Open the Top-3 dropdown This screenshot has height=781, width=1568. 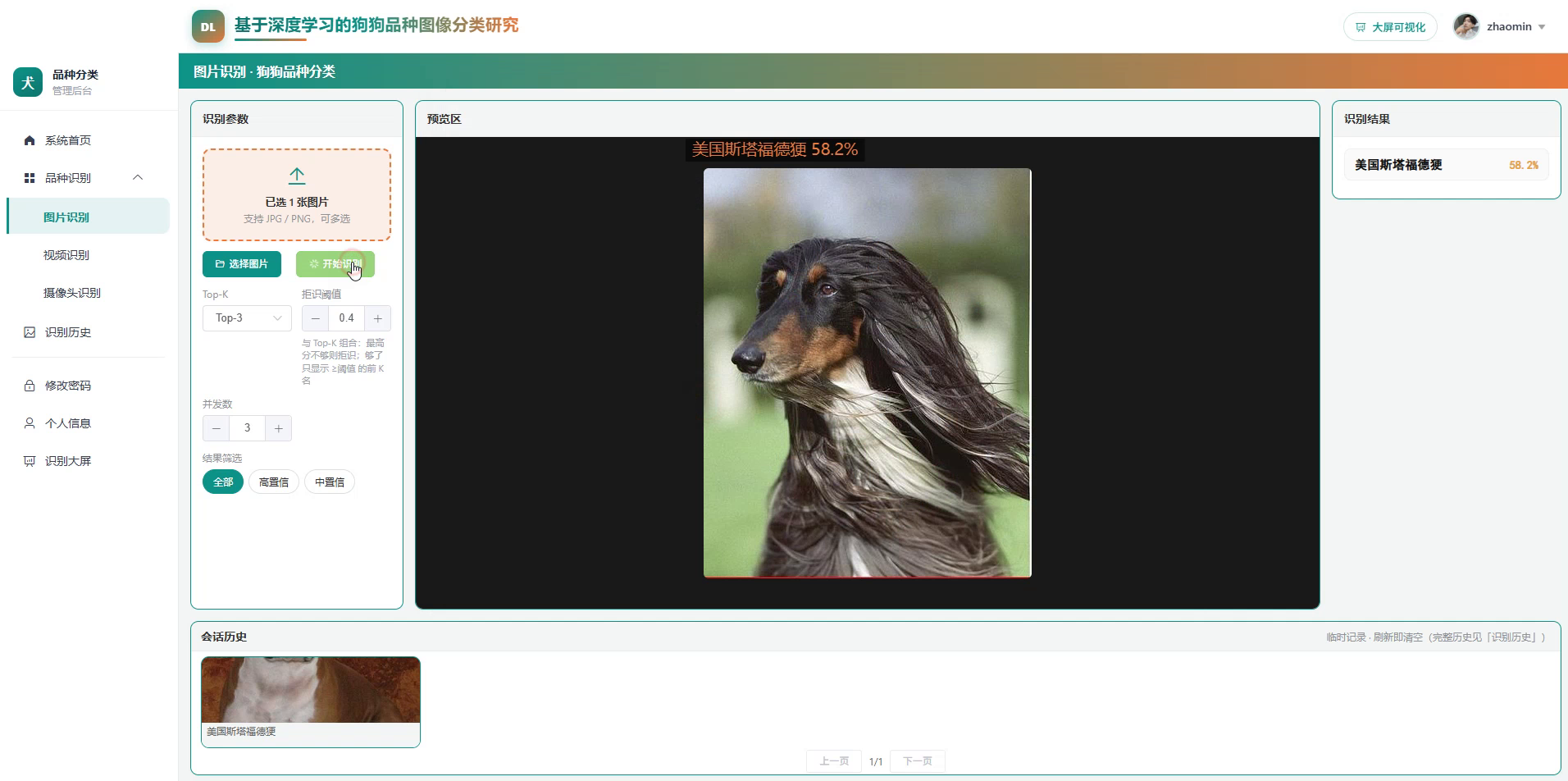tap(247, 318)
